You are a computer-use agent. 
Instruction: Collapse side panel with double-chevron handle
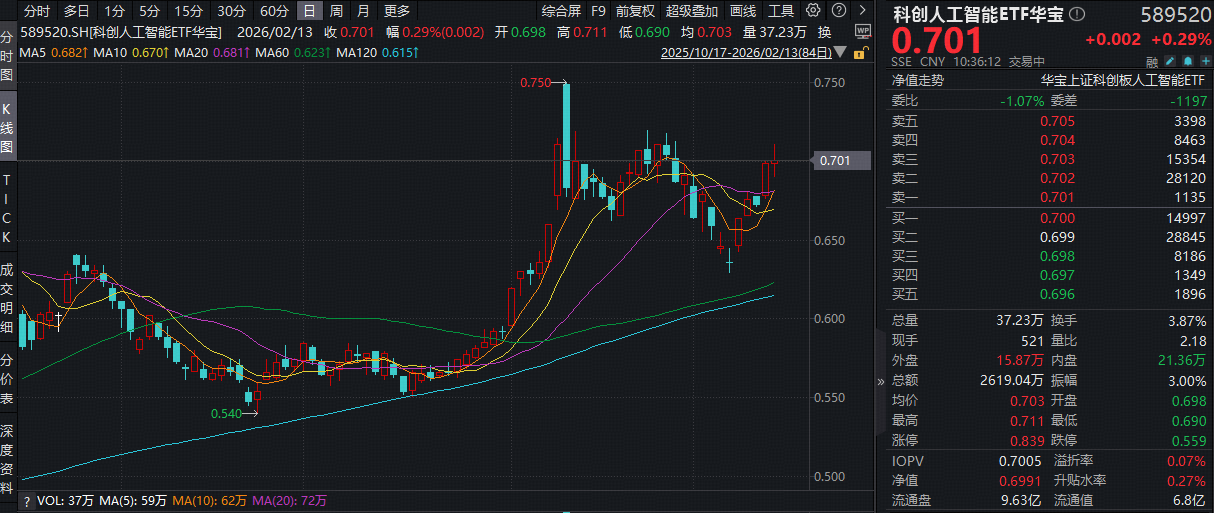(881, 381)
